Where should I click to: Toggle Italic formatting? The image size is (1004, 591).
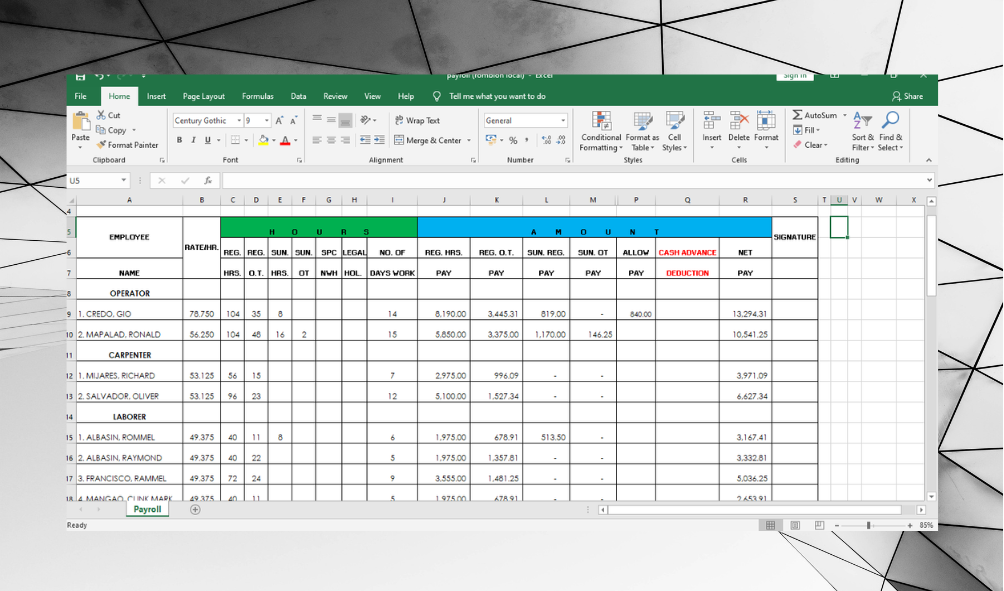coord(193,140)
